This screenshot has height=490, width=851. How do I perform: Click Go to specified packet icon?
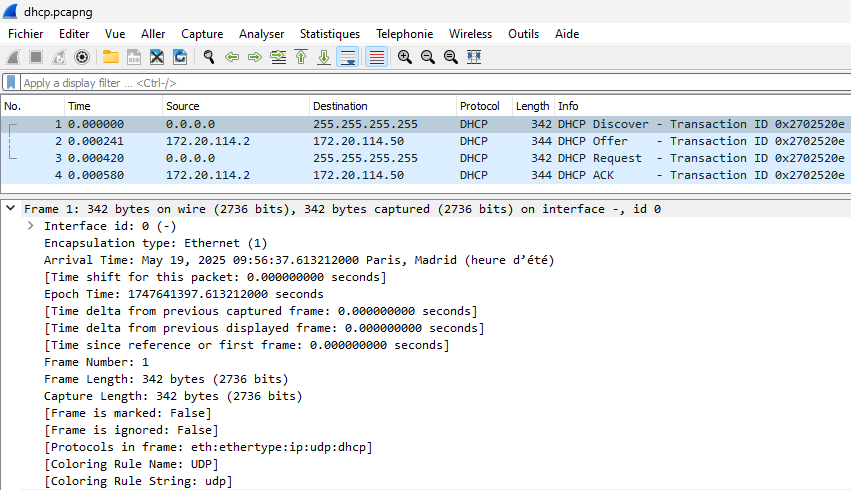pos(278,57)
